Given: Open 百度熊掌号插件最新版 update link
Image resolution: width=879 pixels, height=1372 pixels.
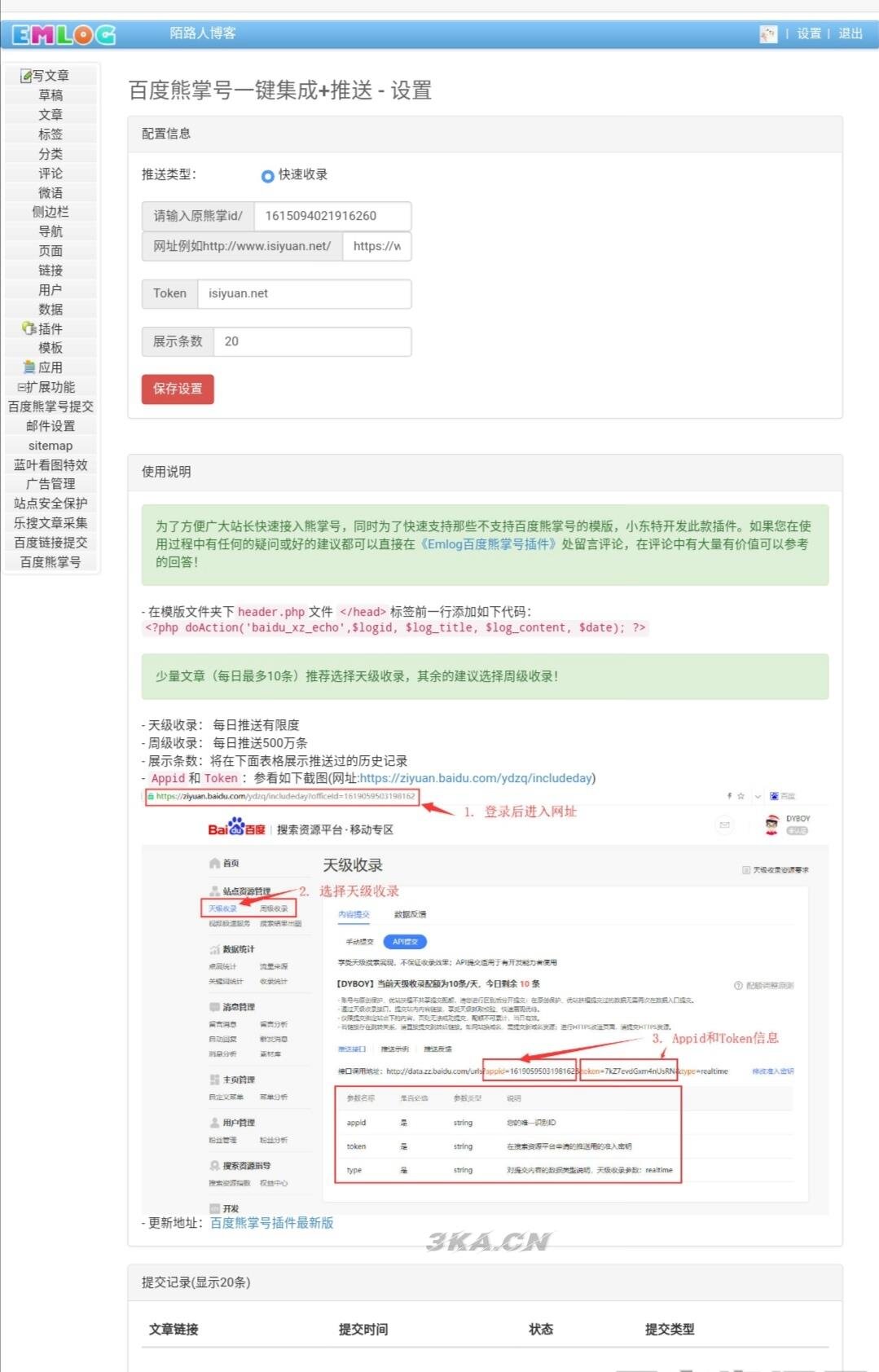Looking at the screenshot, I should tap(271, 1223).
